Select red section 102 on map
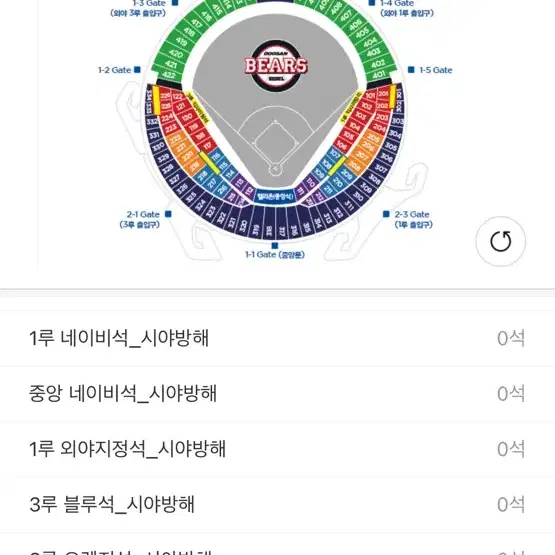 (366, 106)
